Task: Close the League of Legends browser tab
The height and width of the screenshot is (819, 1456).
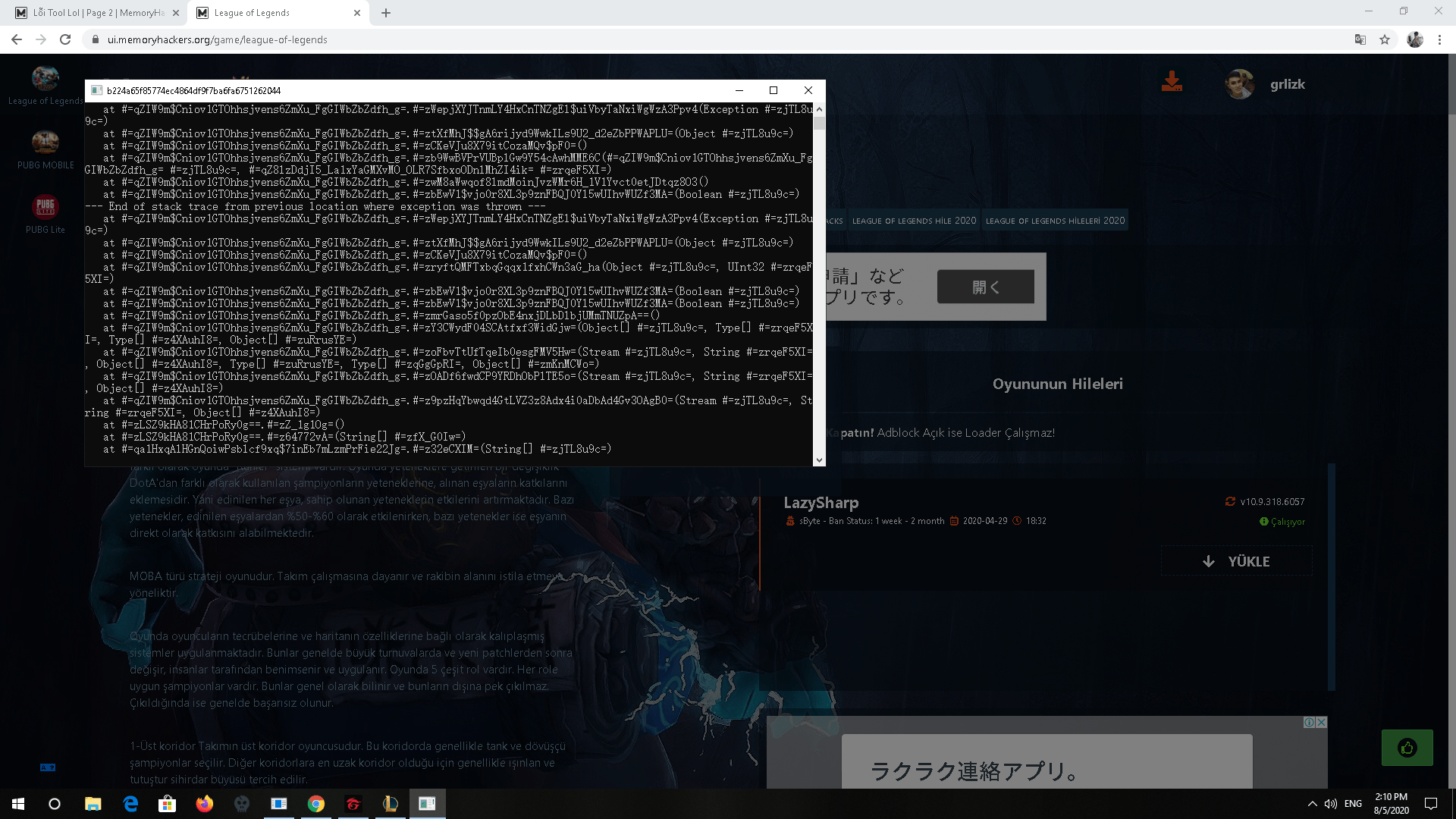Action: (357, 13)
